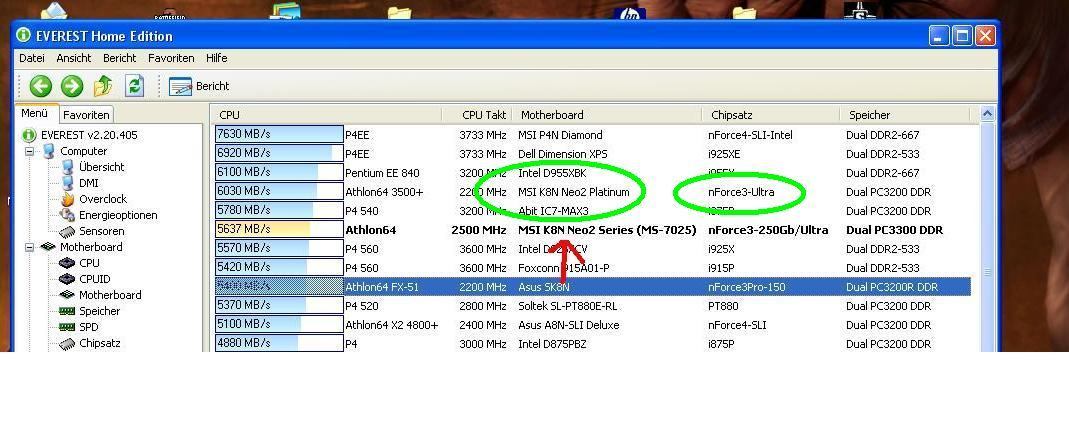Select the EVEREST v2.20.405 root tree node
This screenshot has width=1069, height=448.
80,135
